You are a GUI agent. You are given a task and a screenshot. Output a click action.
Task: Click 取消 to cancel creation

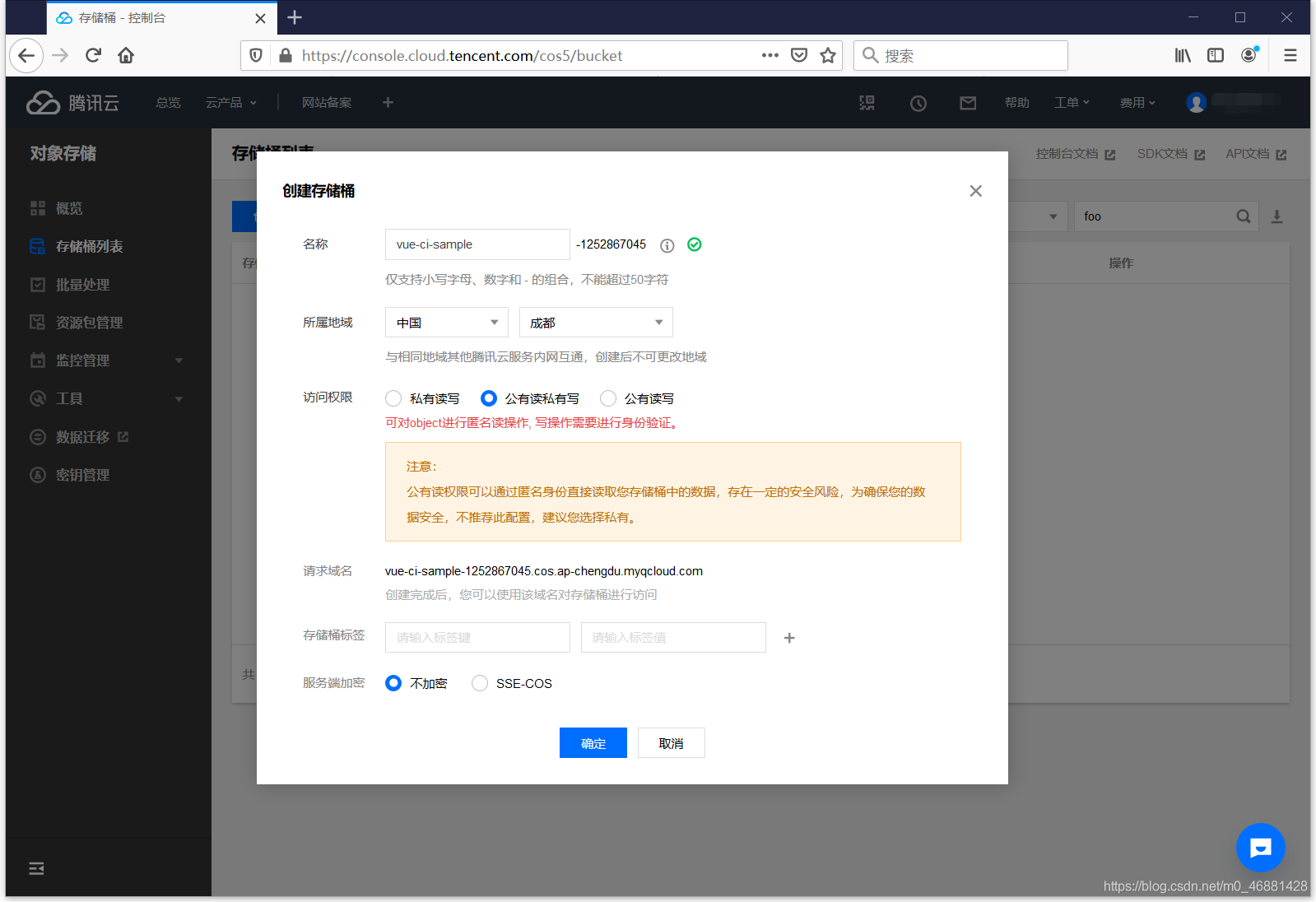point(672,743)
